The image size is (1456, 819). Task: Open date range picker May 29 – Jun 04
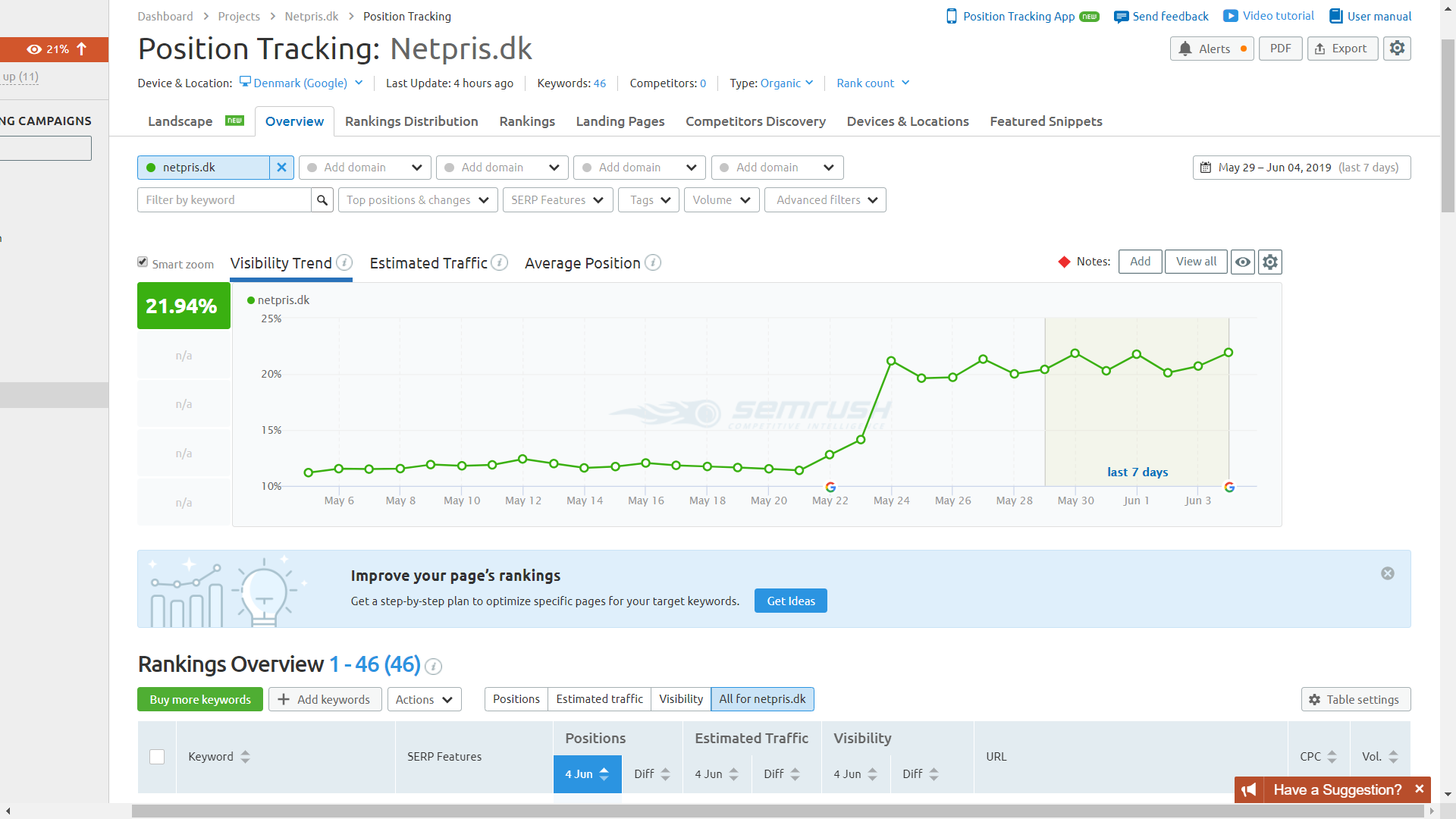coord(1301,168)
